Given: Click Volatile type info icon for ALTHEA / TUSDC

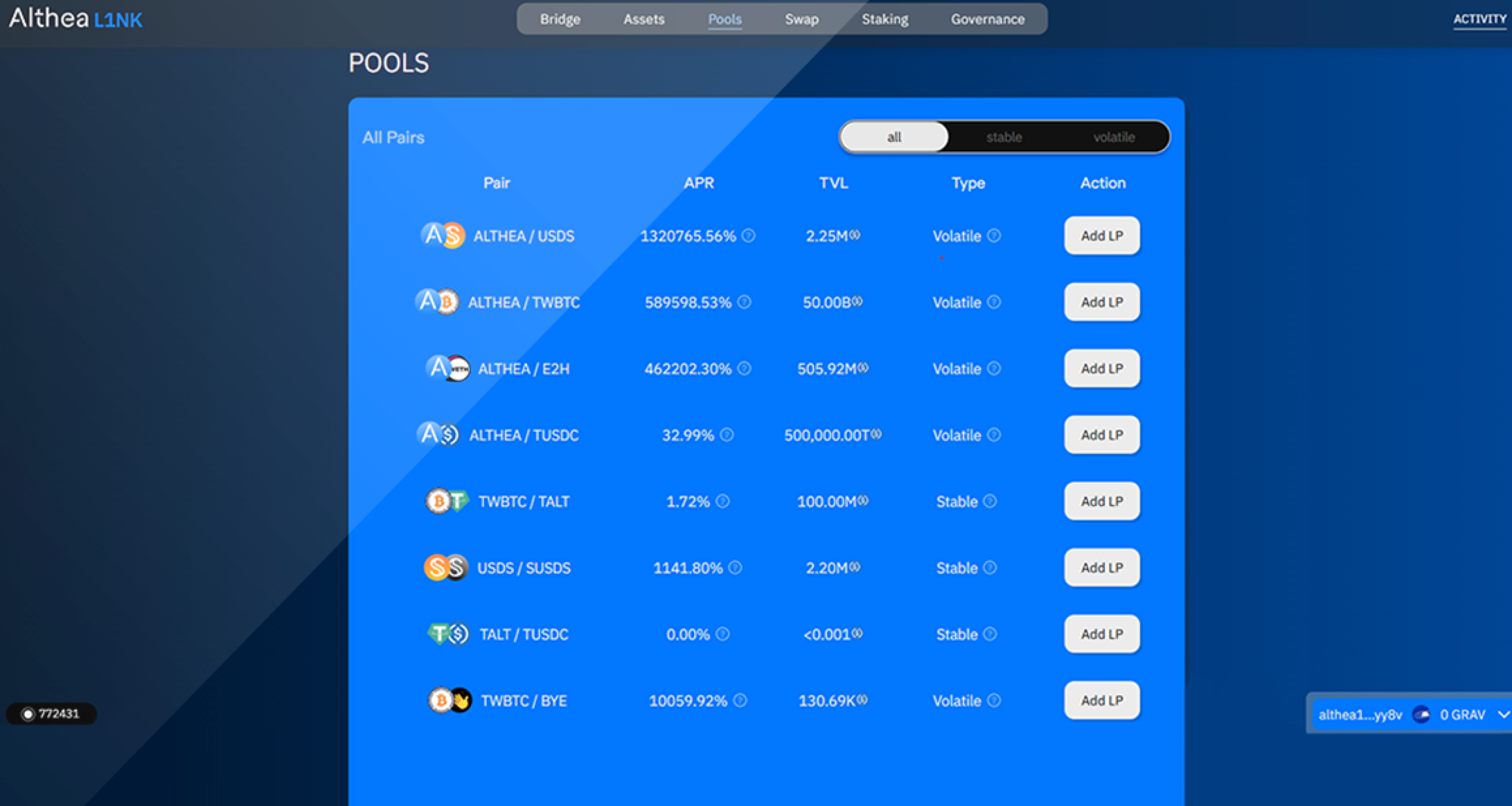Looking at the screenshot, I should pos(994,435).
